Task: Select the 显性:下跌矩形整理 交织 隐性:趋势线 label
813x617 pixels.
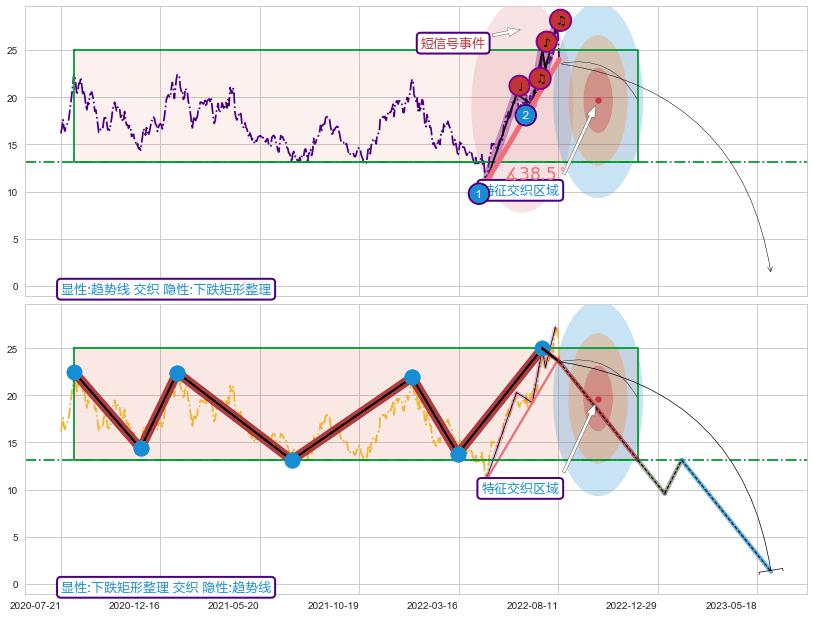Action: (166, 587)
